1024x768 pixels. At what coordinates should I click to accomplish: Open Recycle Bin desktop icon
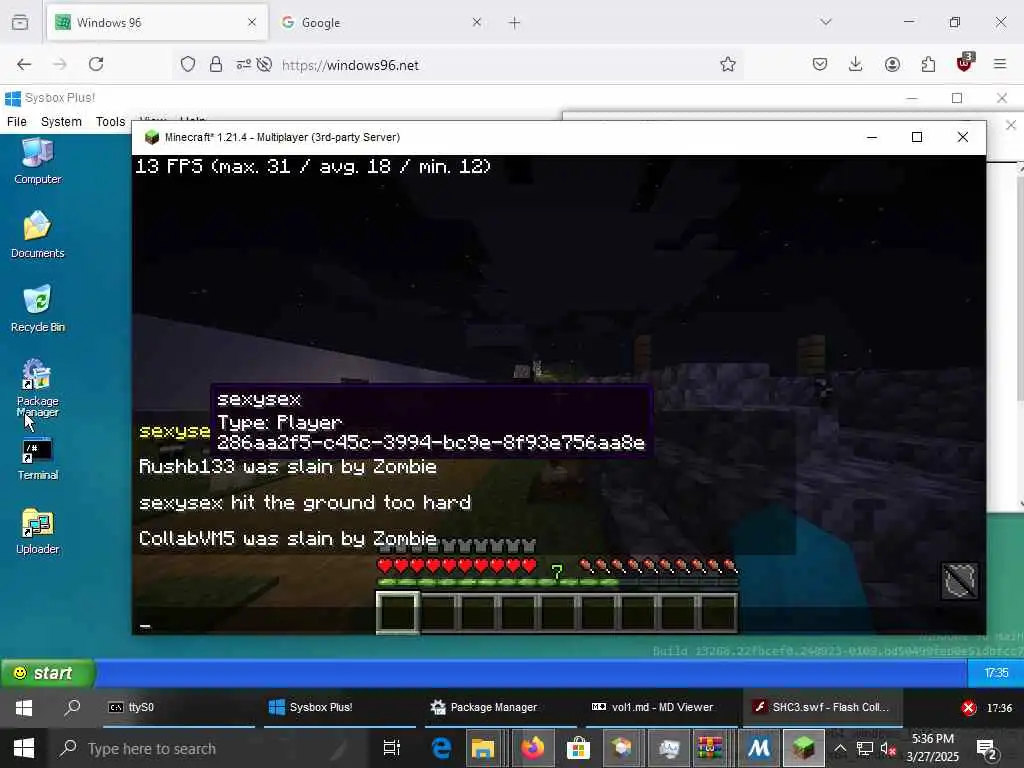tap(38, 308)
